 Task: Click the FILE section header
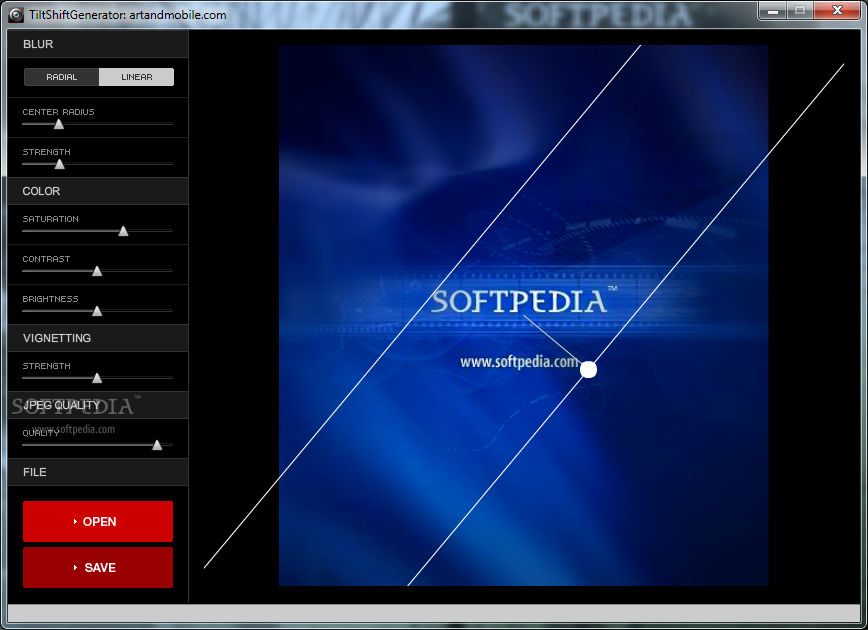[x=98, y=472]
